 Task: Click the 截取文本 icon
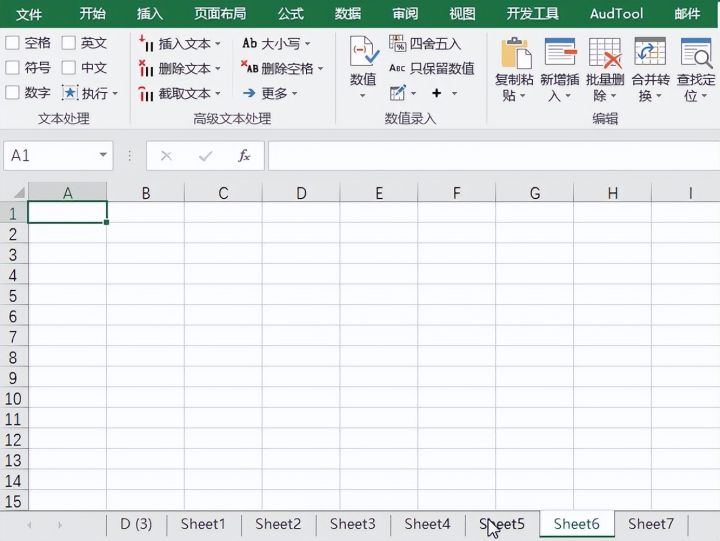(x=146, y=93)
